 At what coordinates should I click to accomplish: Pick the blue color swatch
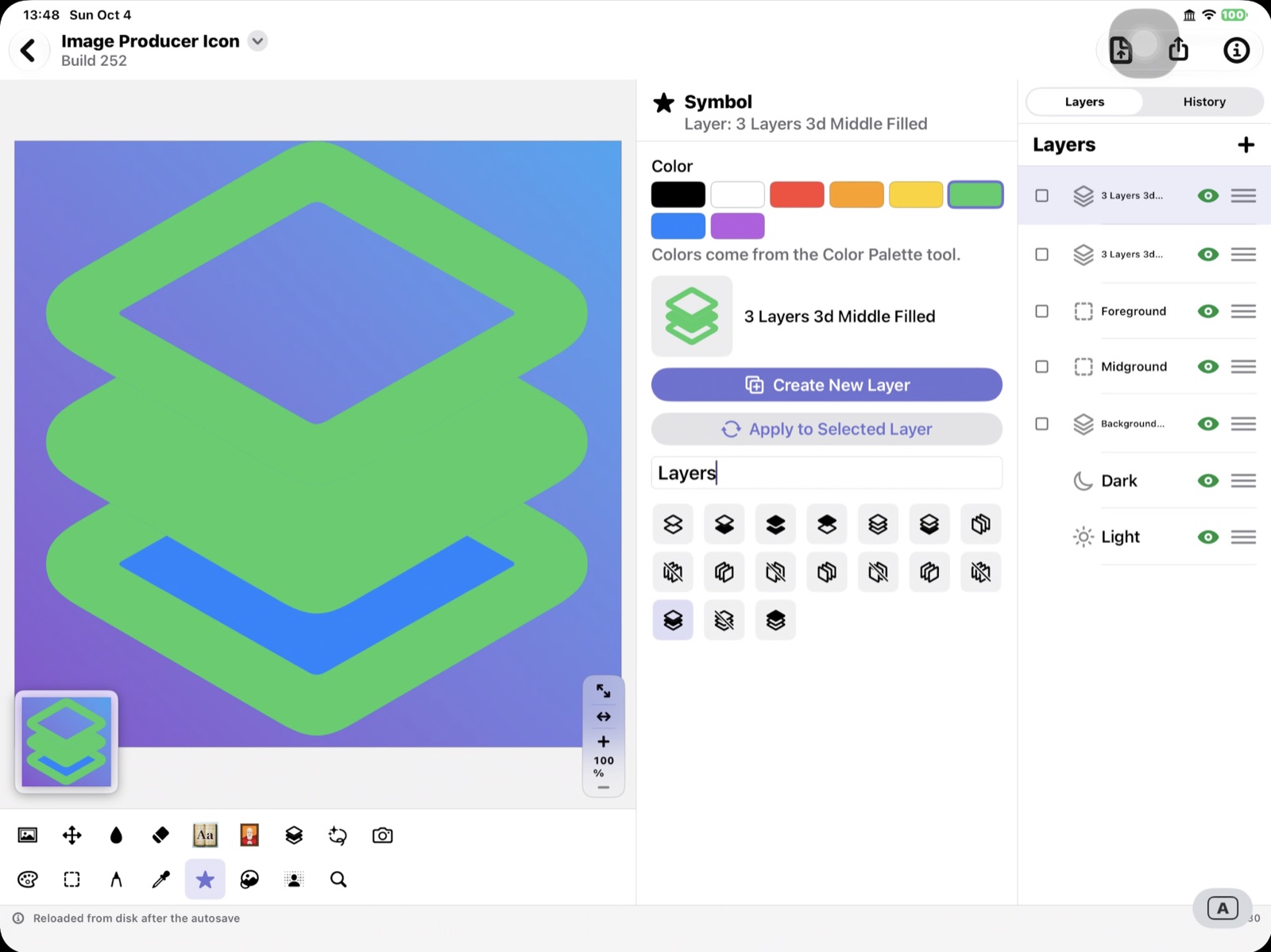tap(678, 225)
